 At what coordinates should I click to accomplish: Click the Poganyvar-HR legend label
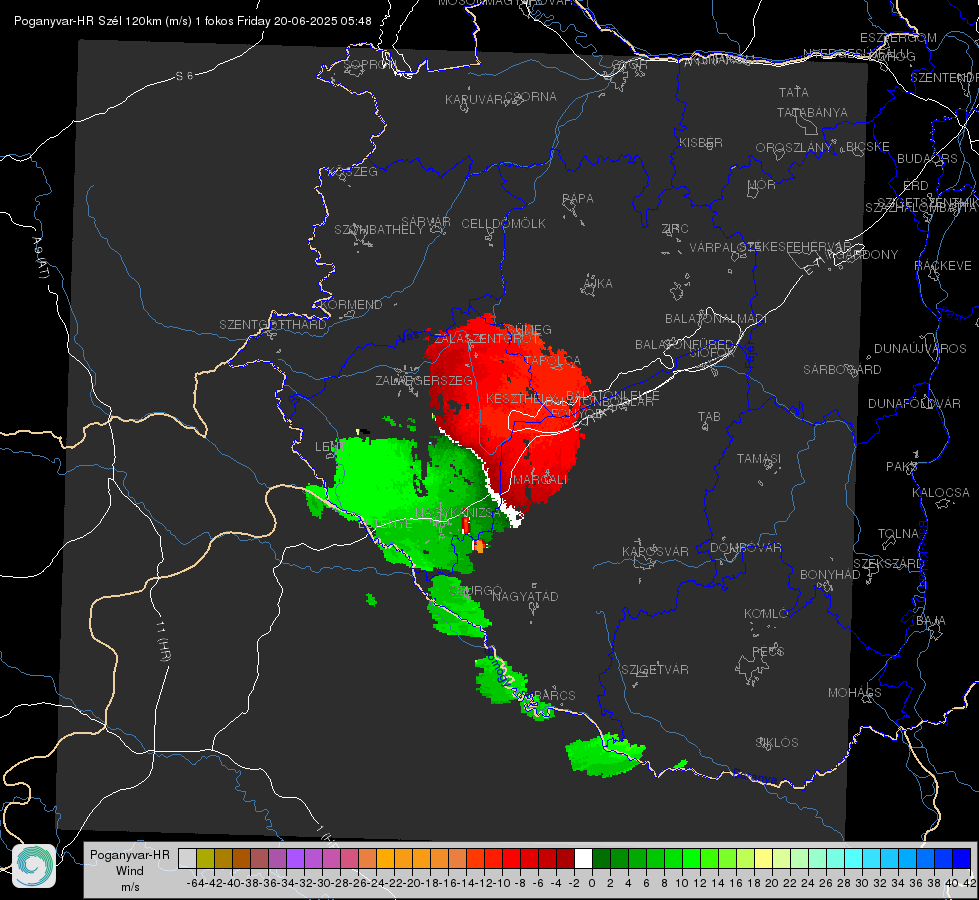130,854
